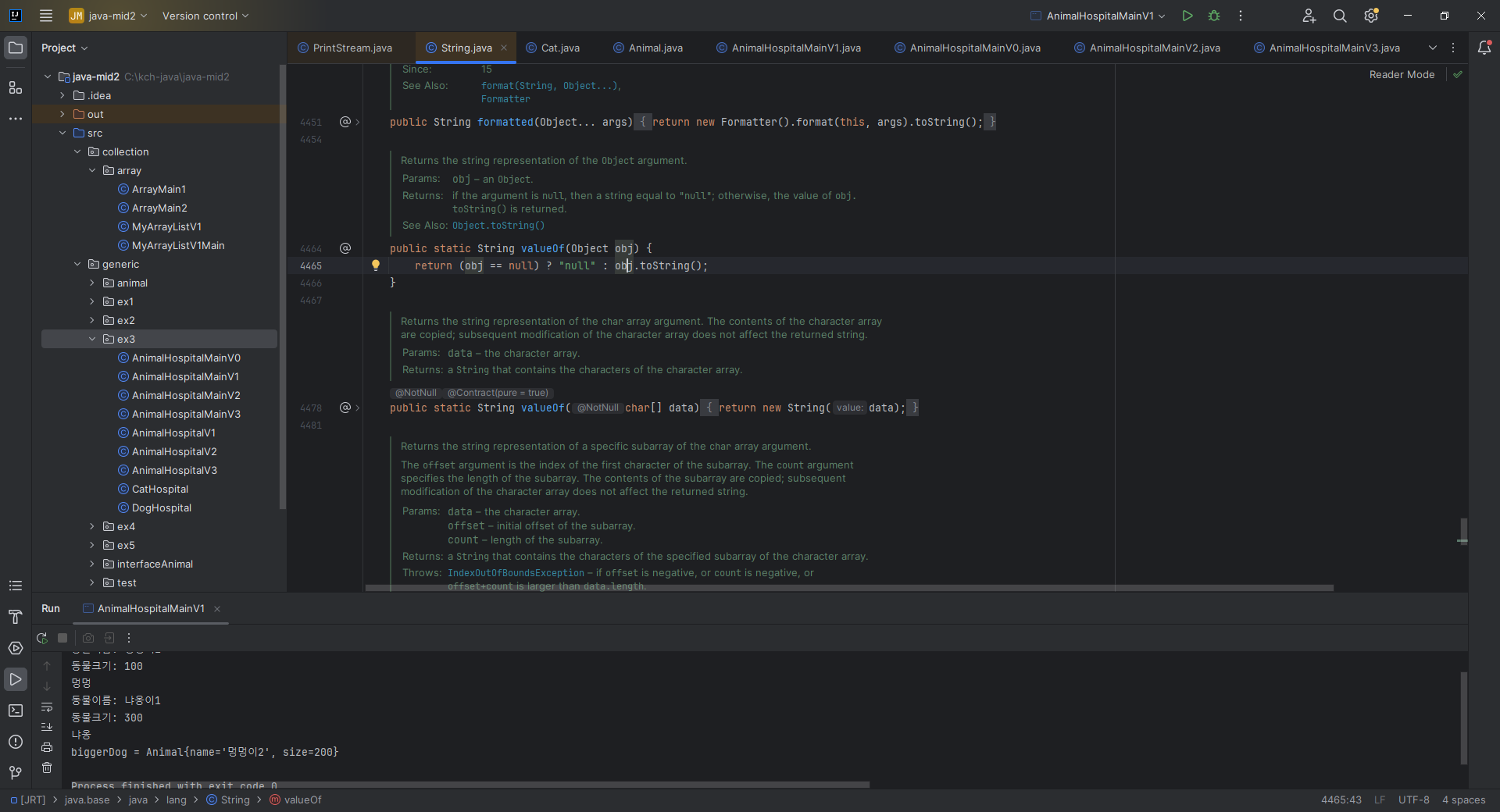Image resolution: width=1500 pixels, height=812 pixels.
Task: Expand the .idea folder
Action: [62, 95]
